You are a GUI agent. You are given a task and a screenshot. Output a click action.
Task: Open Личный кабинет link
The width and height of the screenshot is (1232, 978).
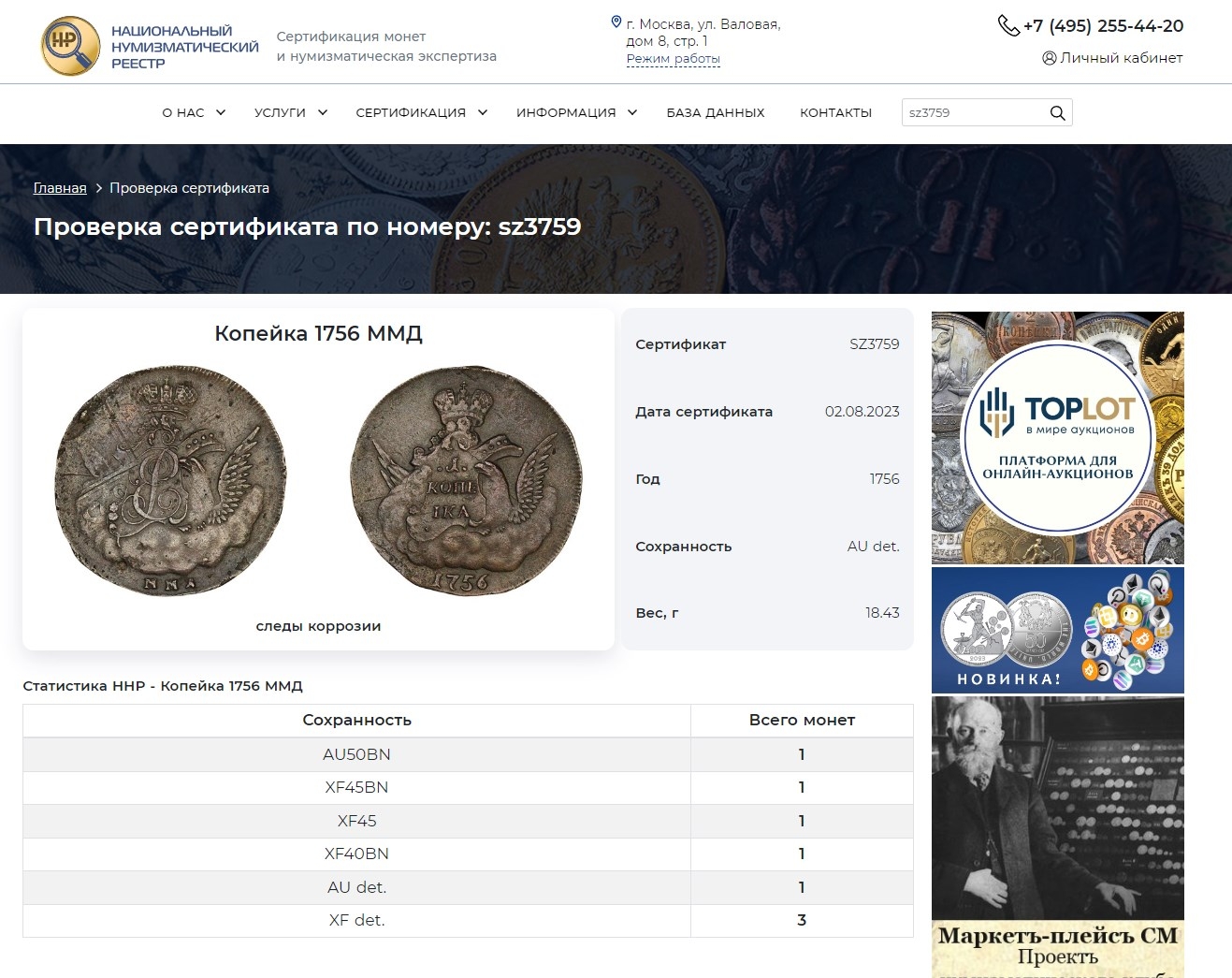point(1121,58)
